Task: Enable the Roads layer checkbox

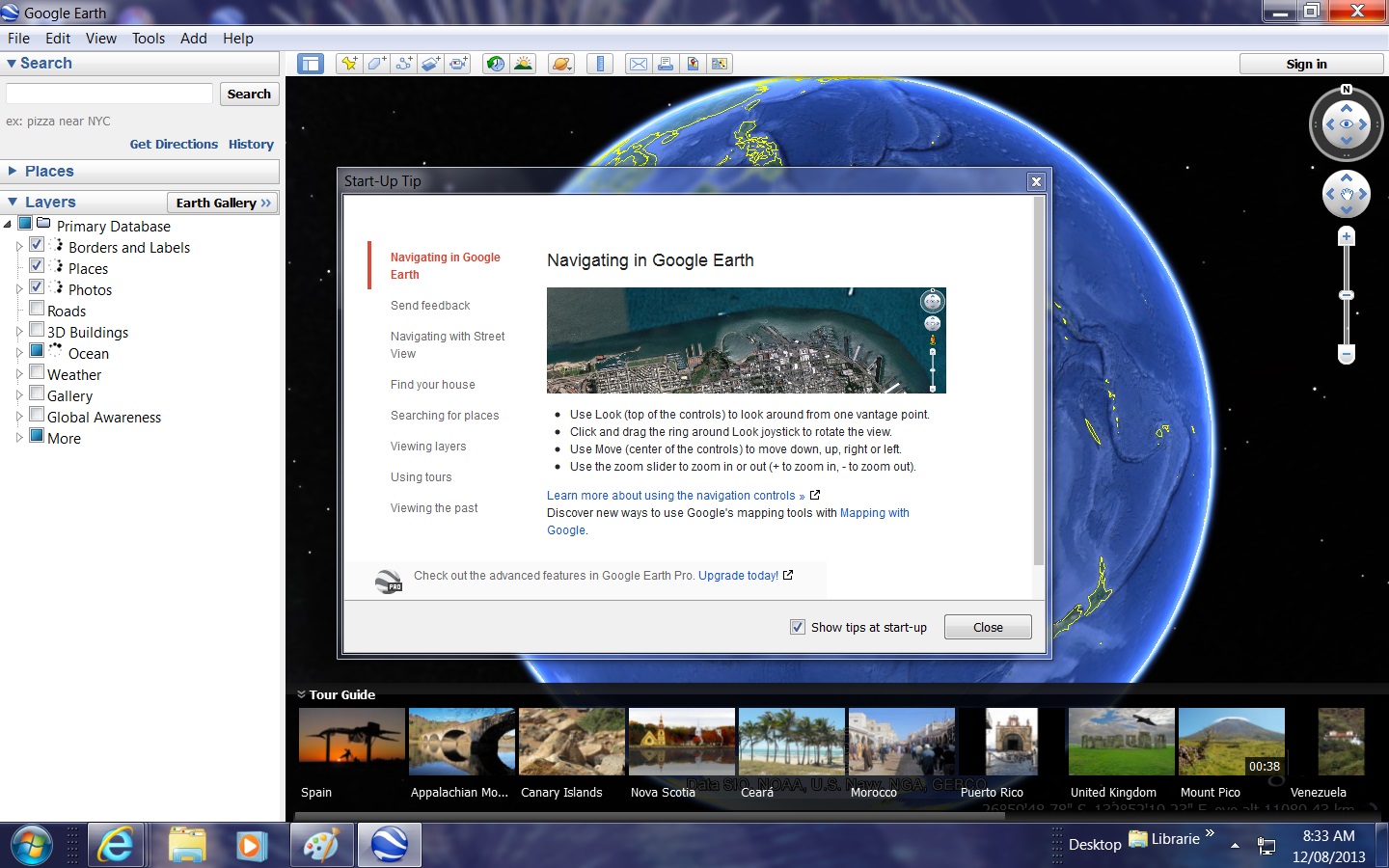Action: tap(37, 309)
